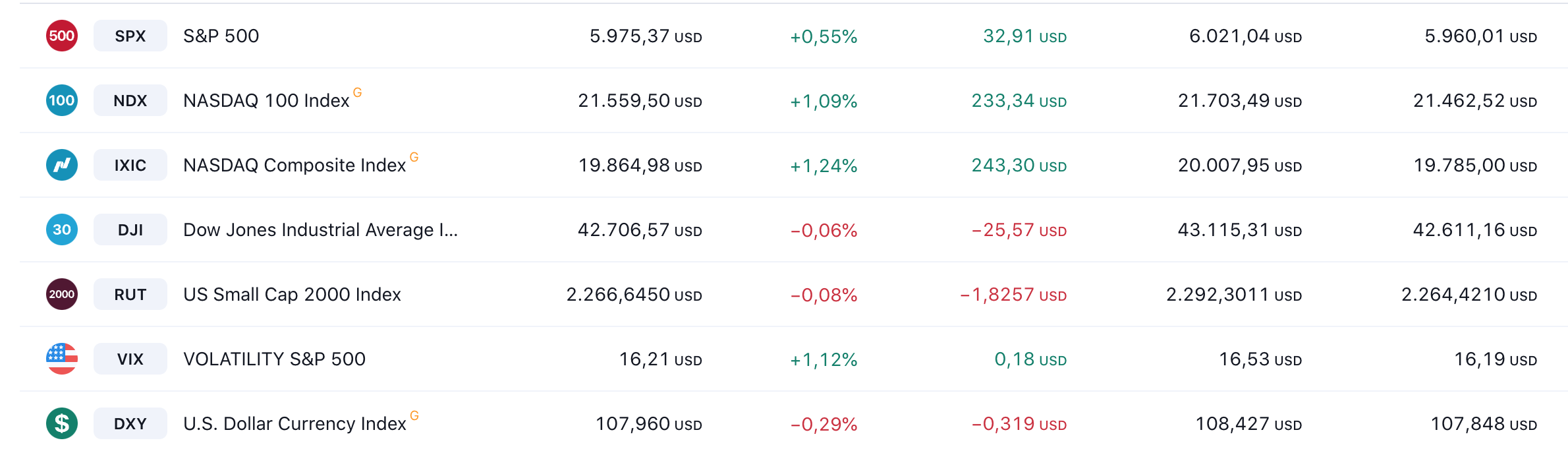Screen dimensions: 1568x455
Task: Click the DXY price 107,960 USD cell
Action: (x=648, y=423)
